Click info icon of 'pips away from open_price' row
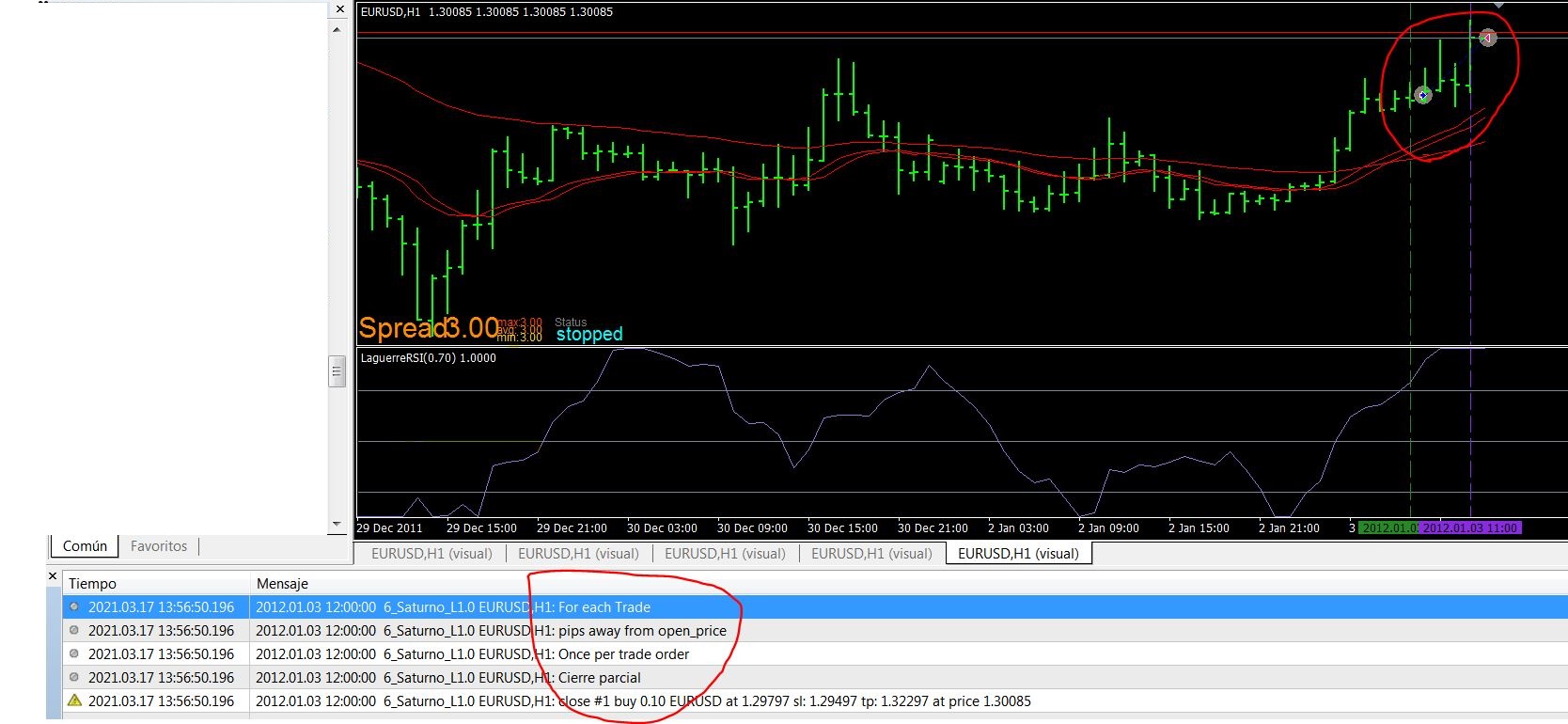 (x=74, y=630)
